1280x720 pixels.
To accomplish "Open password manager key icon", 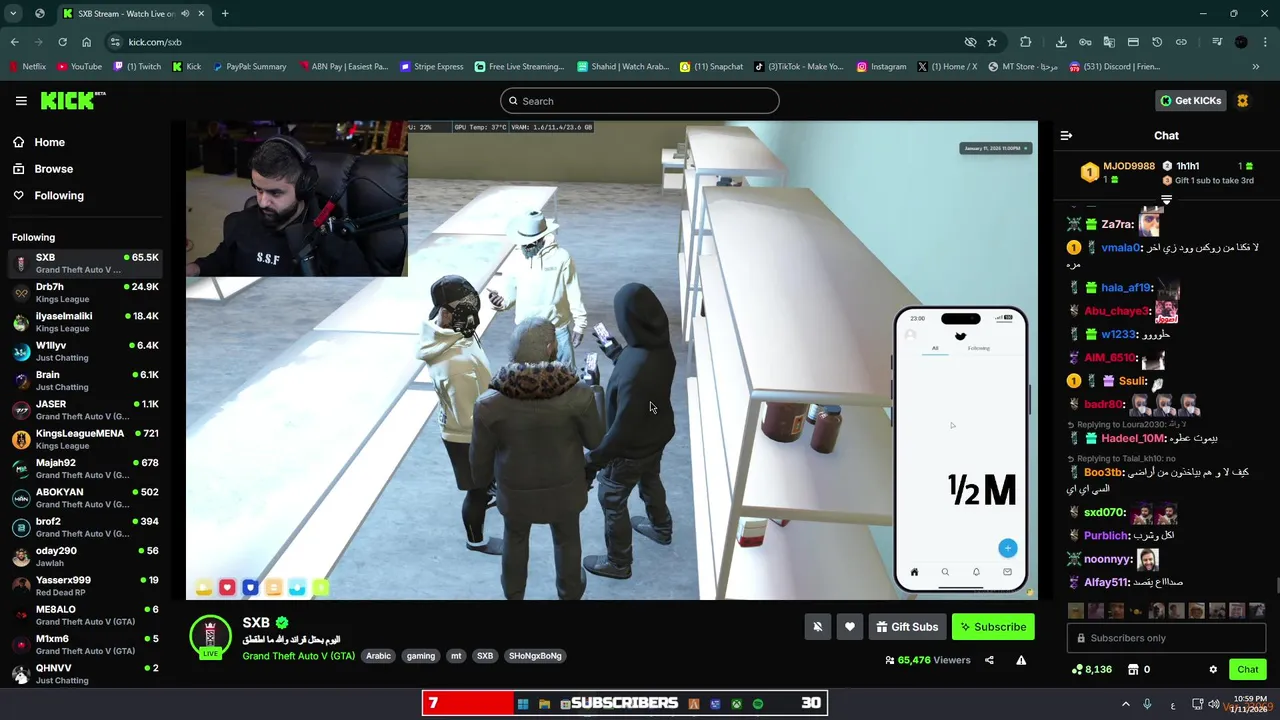I will [x=1085, y=42].
